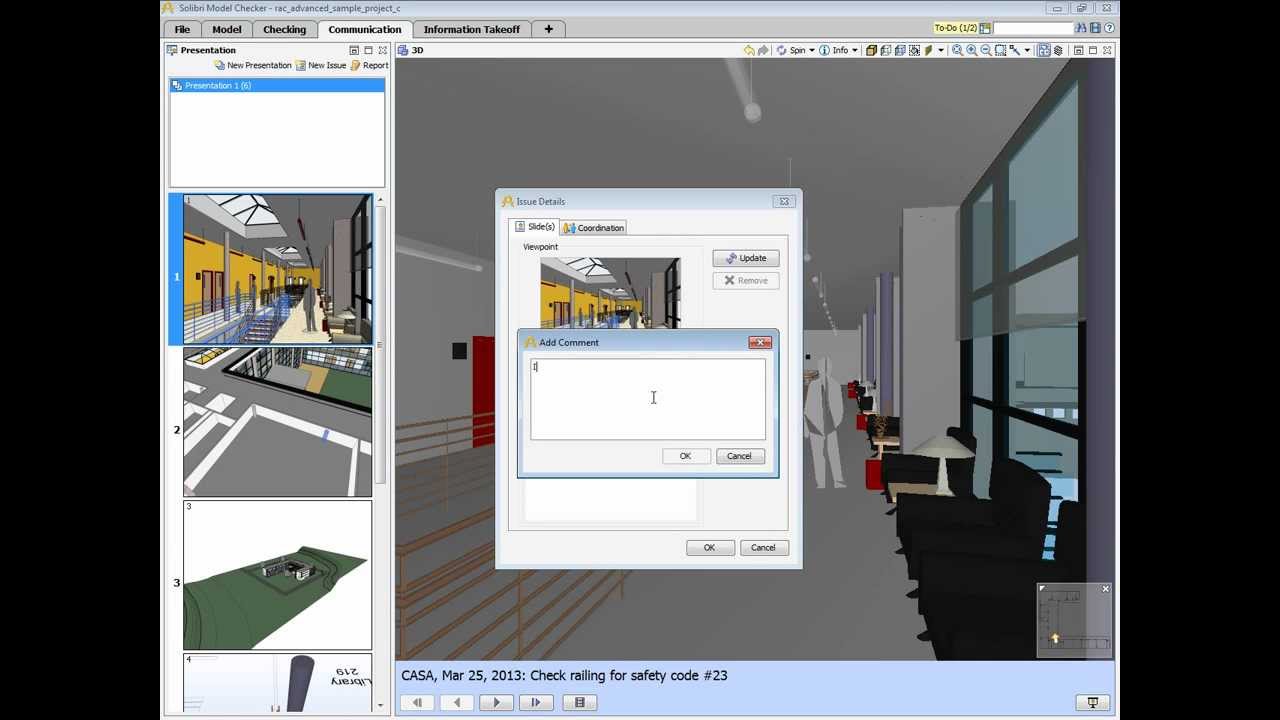Open the Model tab

(x=227, y=29)
